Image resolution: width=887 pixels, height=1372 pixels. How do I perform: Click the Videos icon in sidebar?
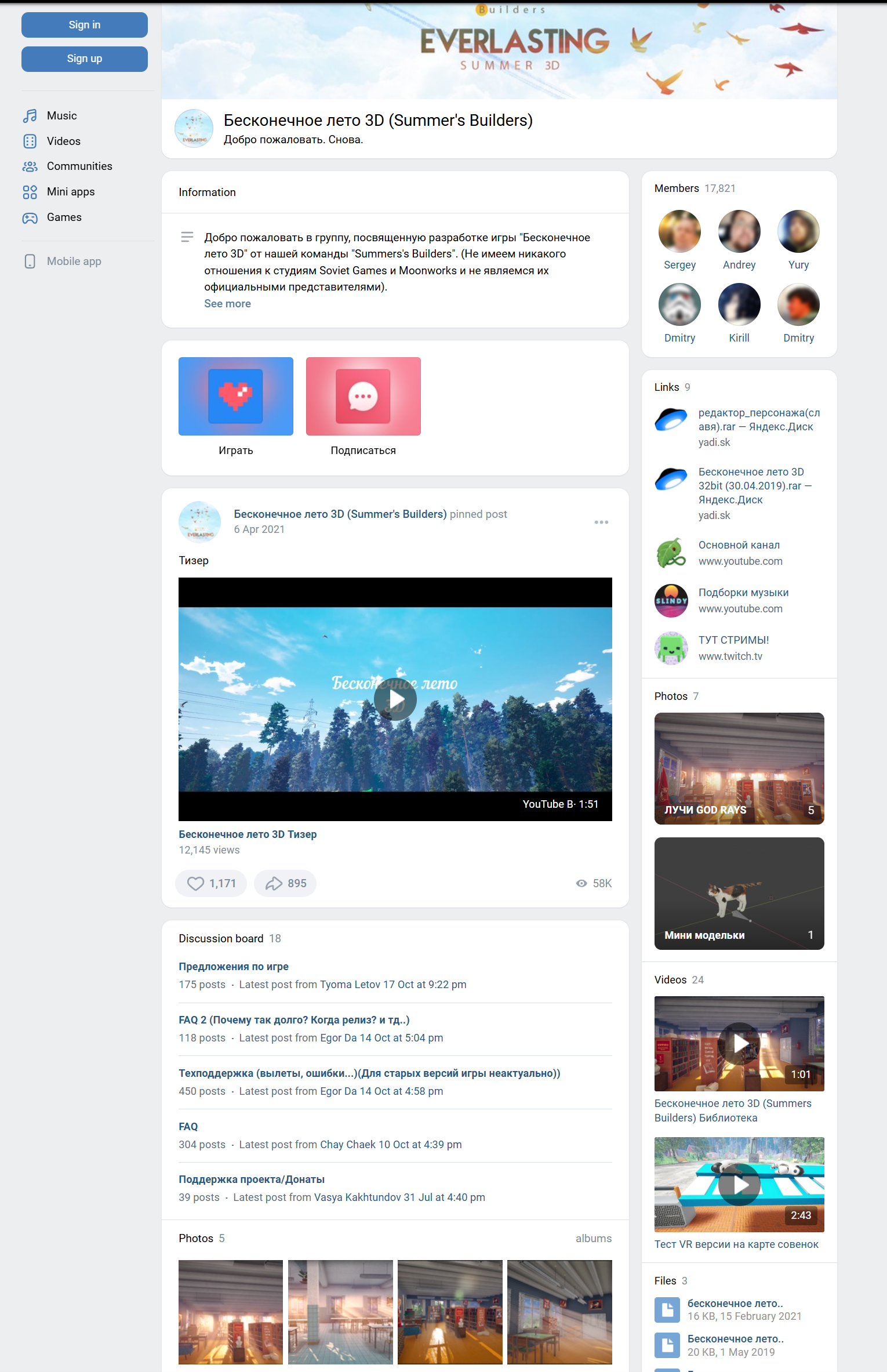pyautogui.click(x=30, y=141)
